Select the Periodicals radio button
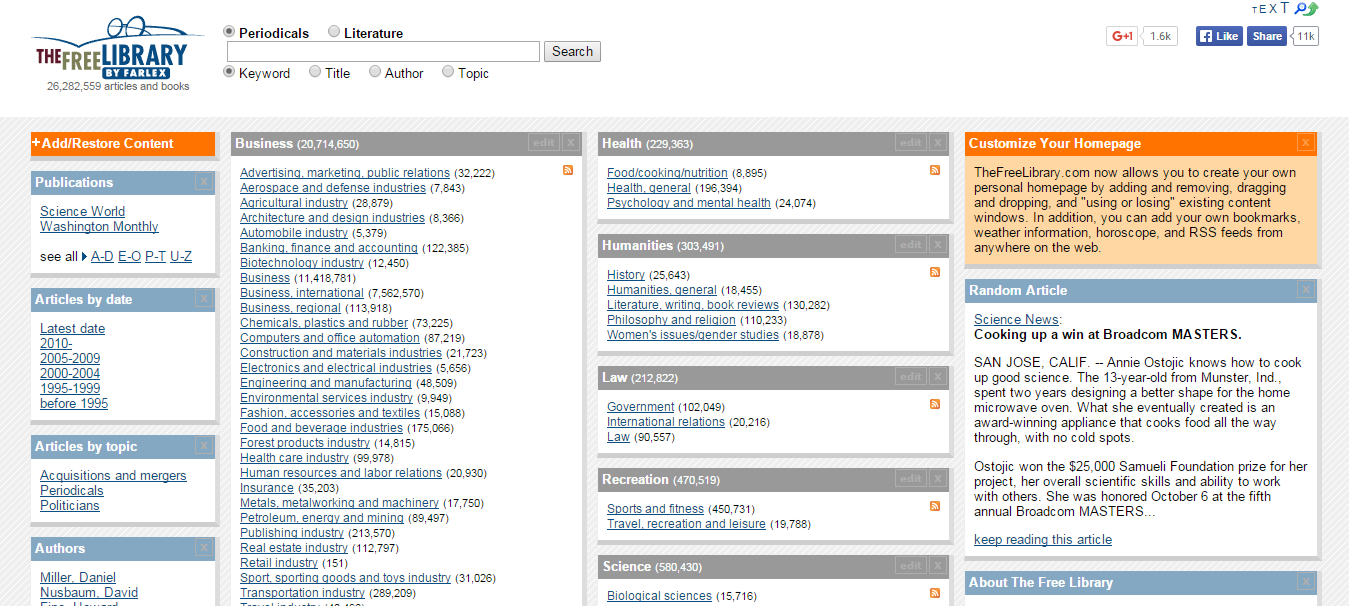1349x606 pixels. pyautogui.click(x=229, y=32)
